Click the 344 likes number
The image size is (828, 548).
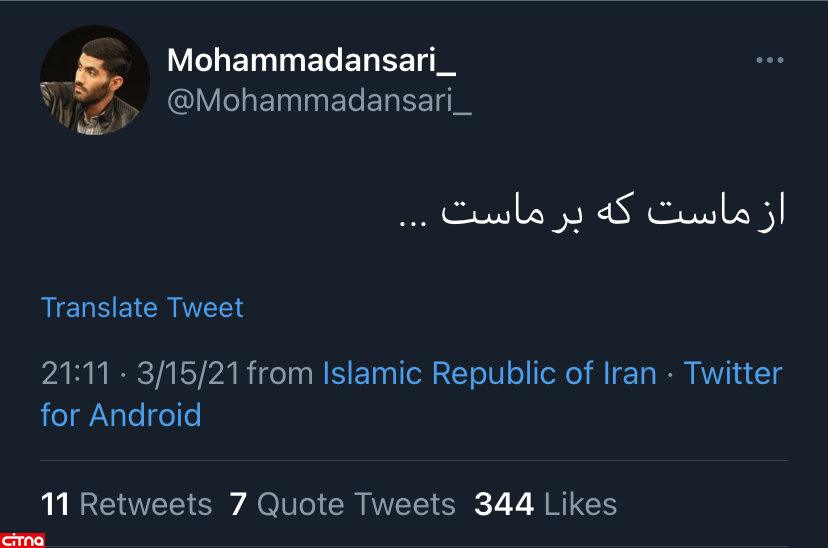coord(505,504)
